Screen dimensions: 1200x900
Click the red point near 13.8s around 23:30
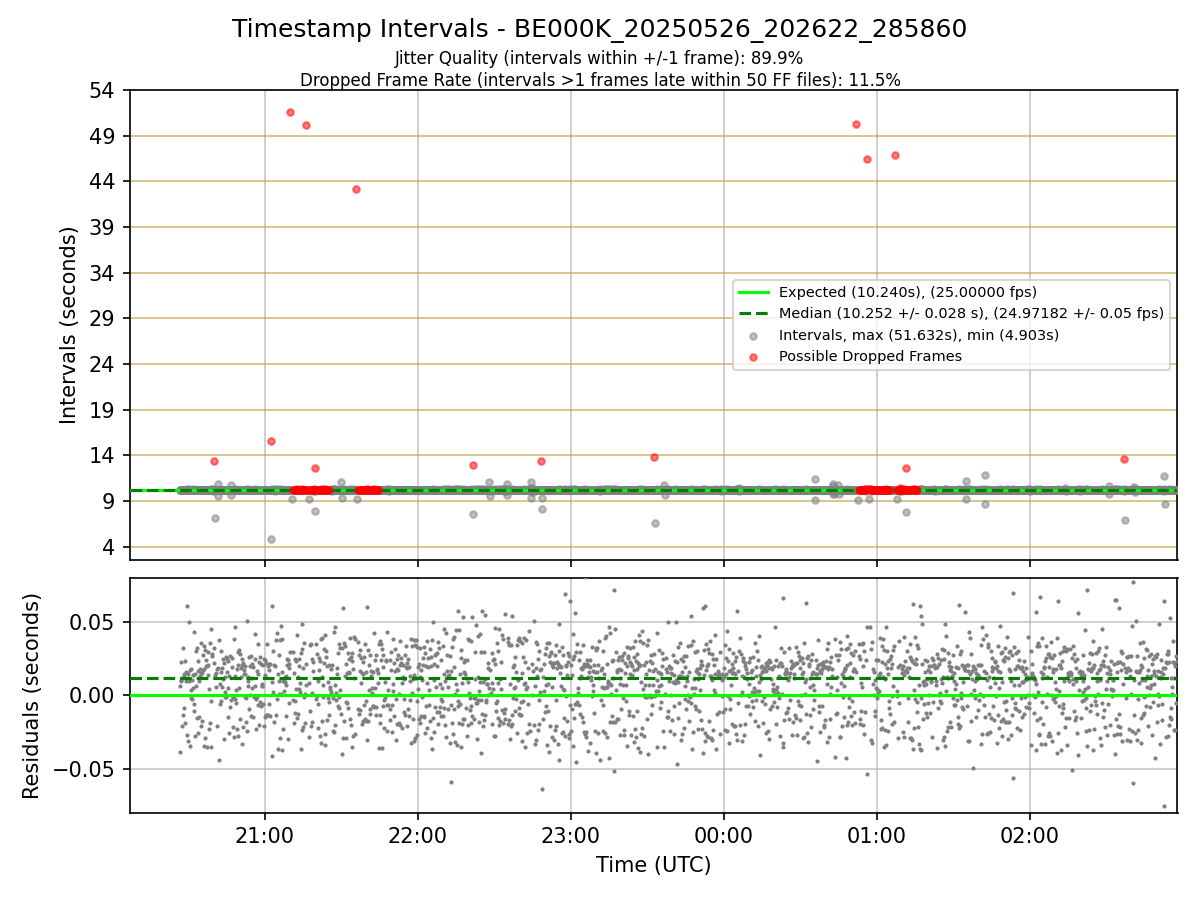point(654,457)
